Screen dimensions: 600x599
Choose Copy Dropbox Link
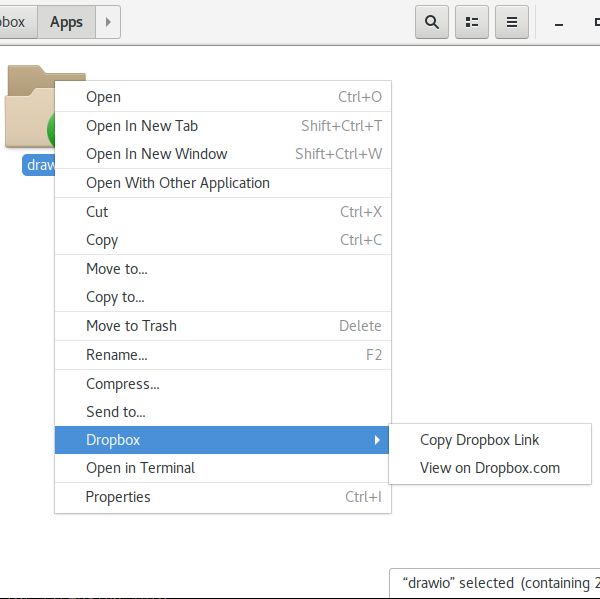point(479,440)
